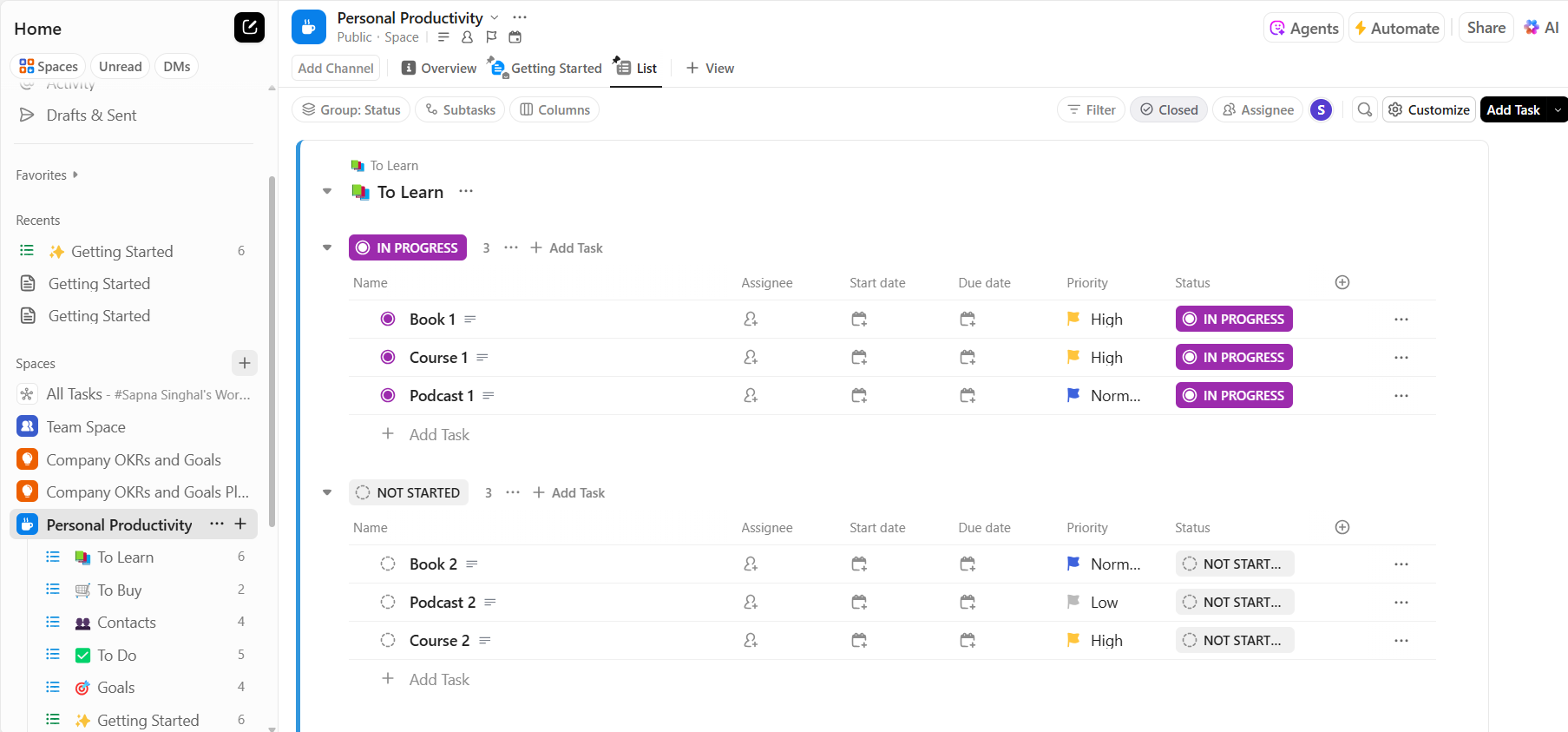Click the High priority flag for Book 1
Viewport: 1568px width, 732px height.
pos(1073,320)
